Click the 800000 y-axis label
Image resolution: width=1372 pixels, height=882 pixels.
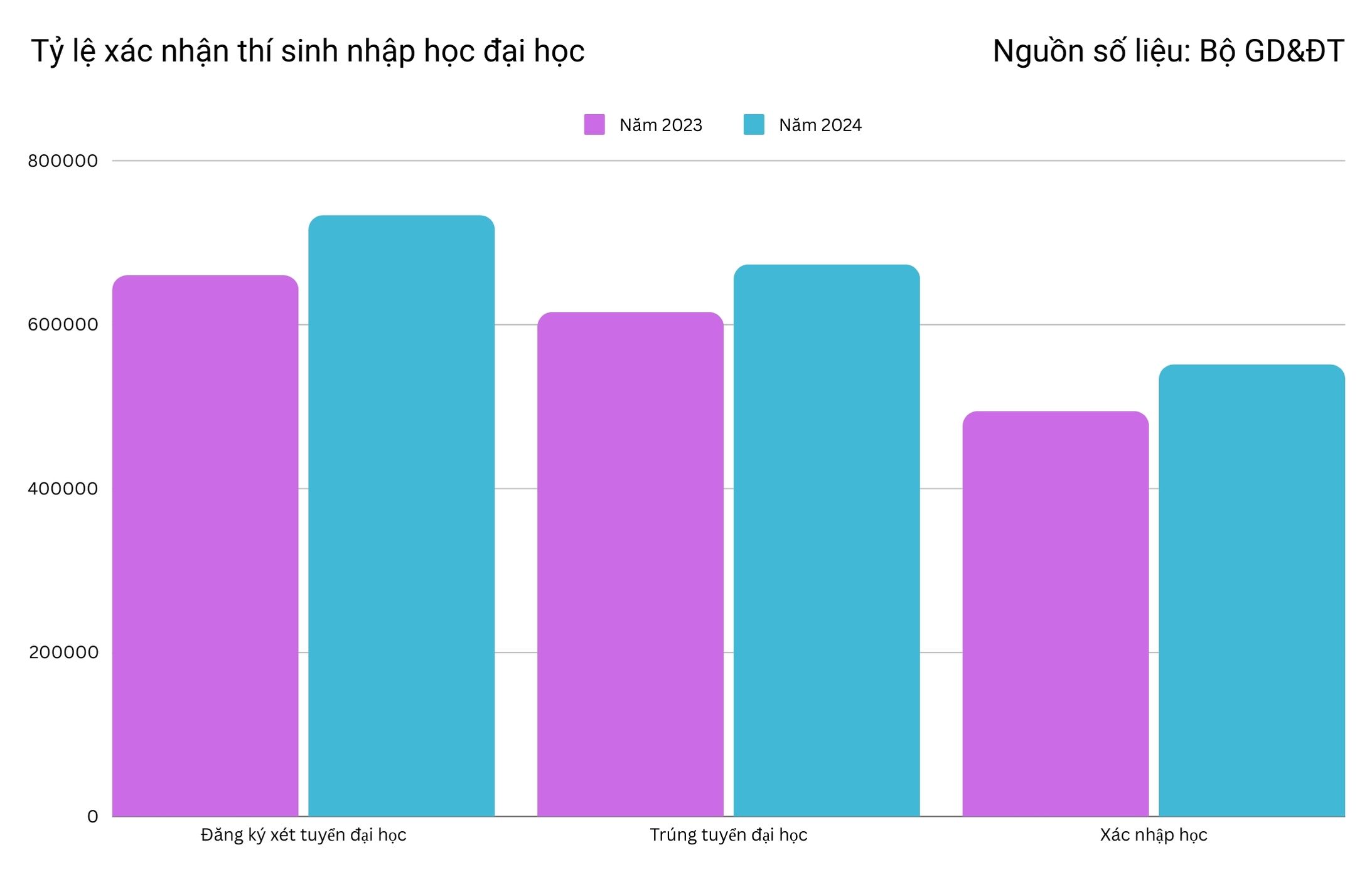63,161
